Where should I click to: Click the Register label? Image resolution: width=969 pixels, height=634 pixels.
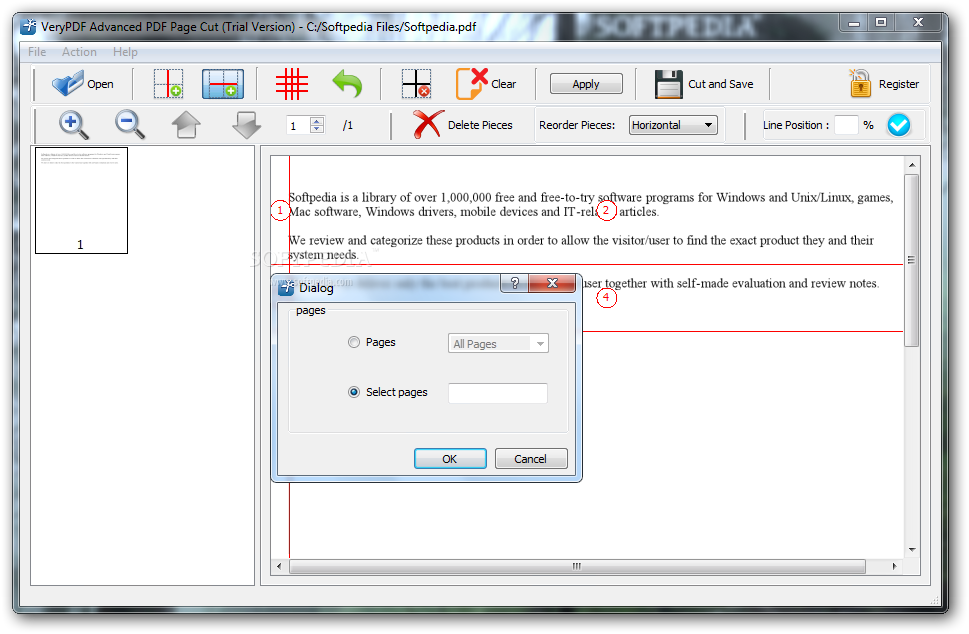(899, 84)
